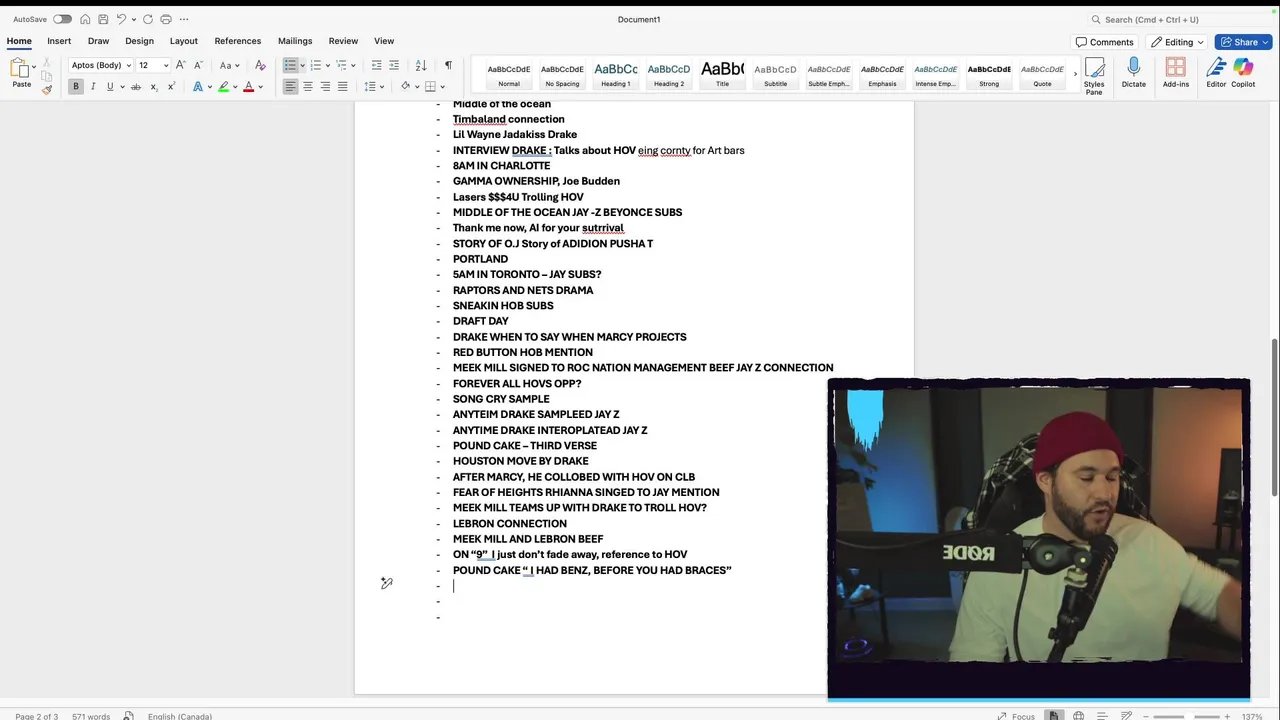Viewport: 1280px width, 720px height.
Task: Start Dictate with microphone
Action: pyautogui.click(x=1133, y=73)
